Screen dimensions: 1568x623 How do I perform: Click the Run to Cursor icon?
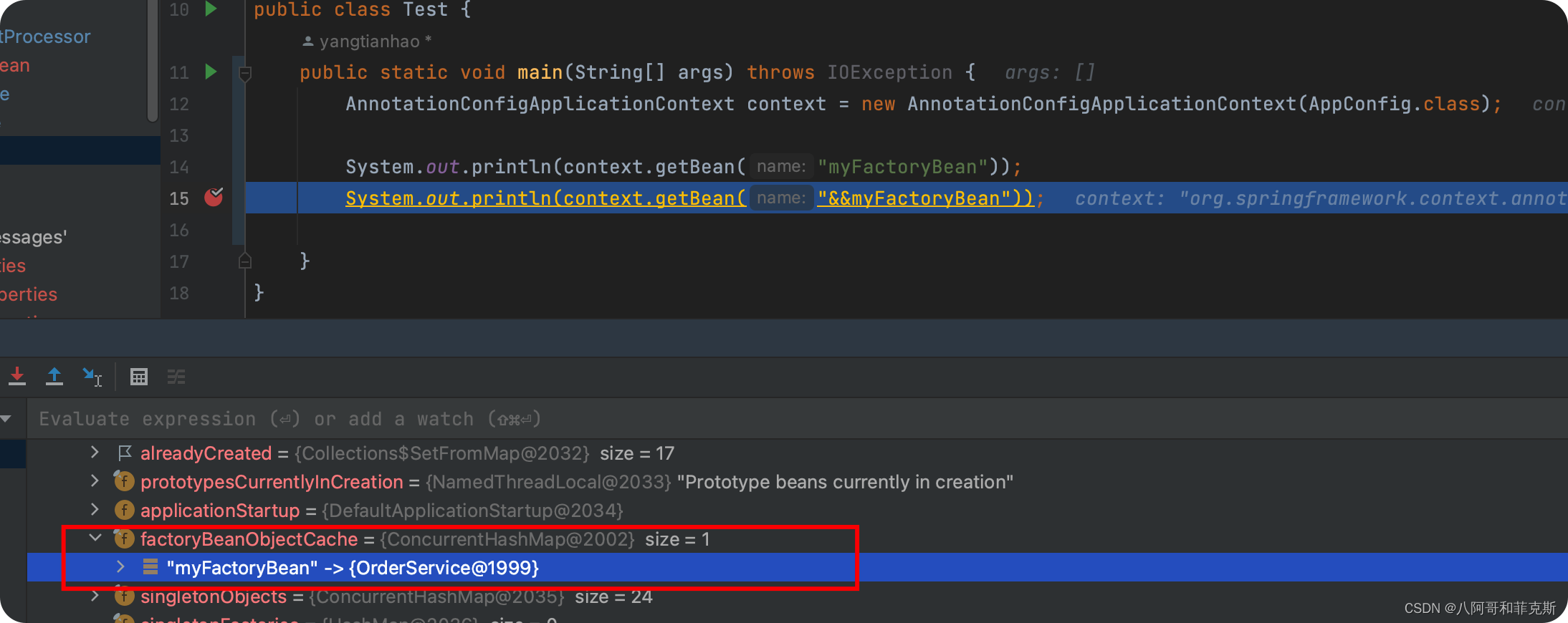click(x=92, y=376)
